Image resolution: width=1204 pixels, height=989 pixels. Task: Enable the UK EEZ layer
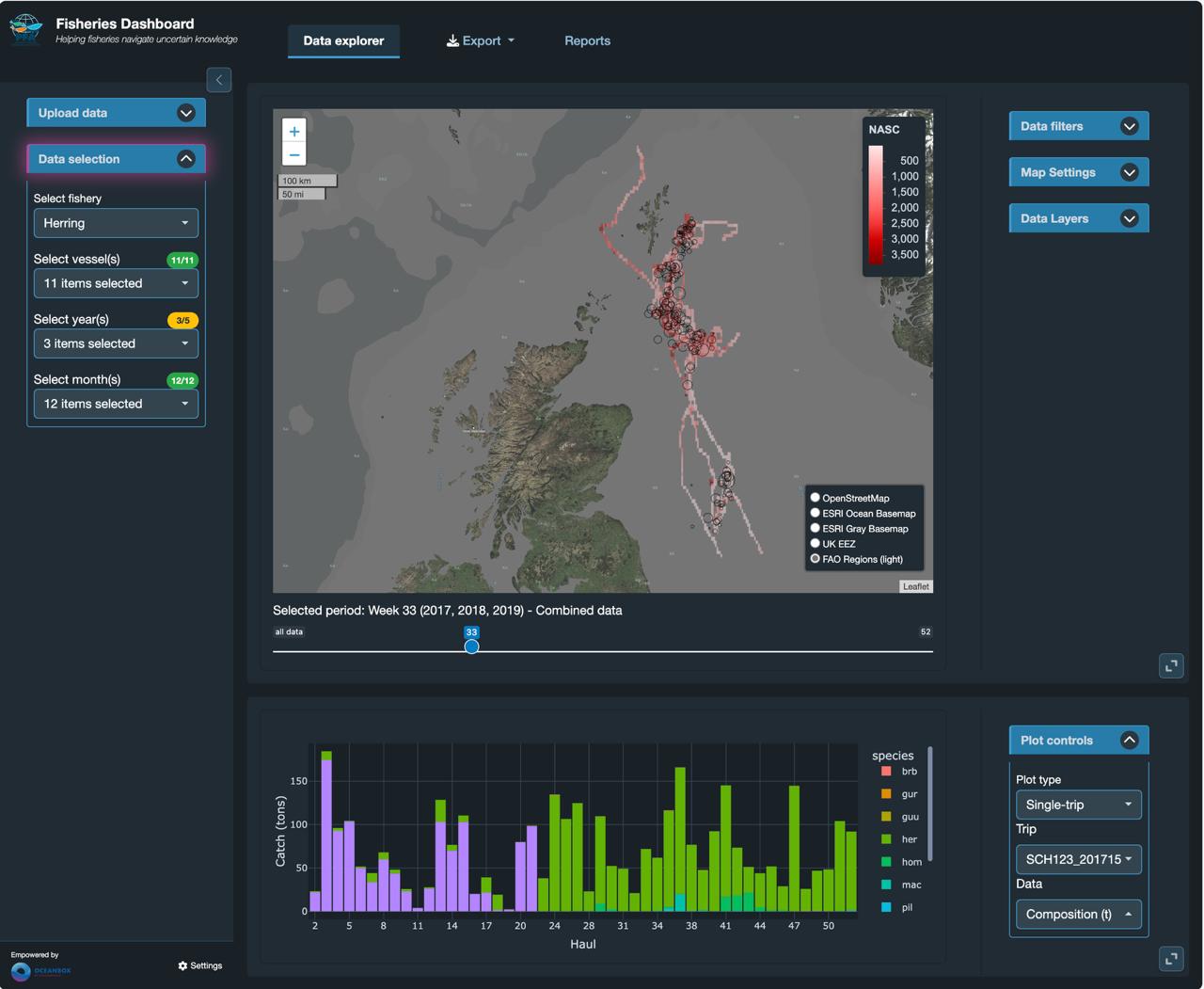(815, 543)
